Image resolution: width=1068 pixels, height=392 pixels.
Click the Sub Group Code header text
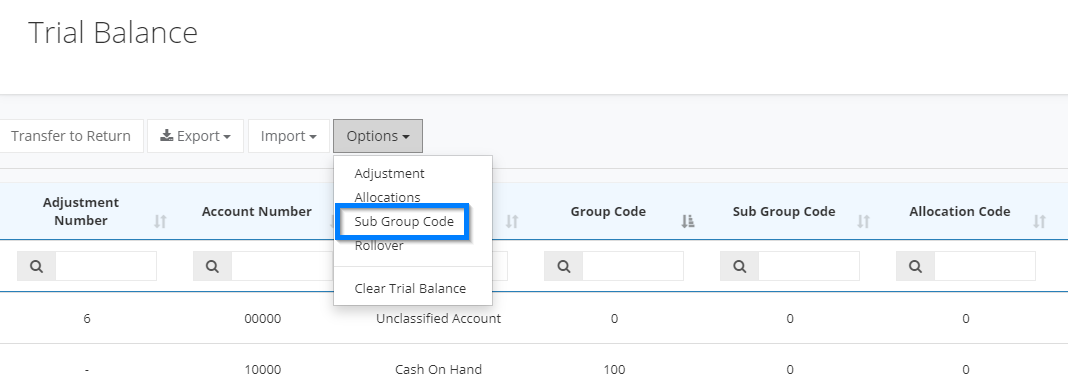click(784, 212)
